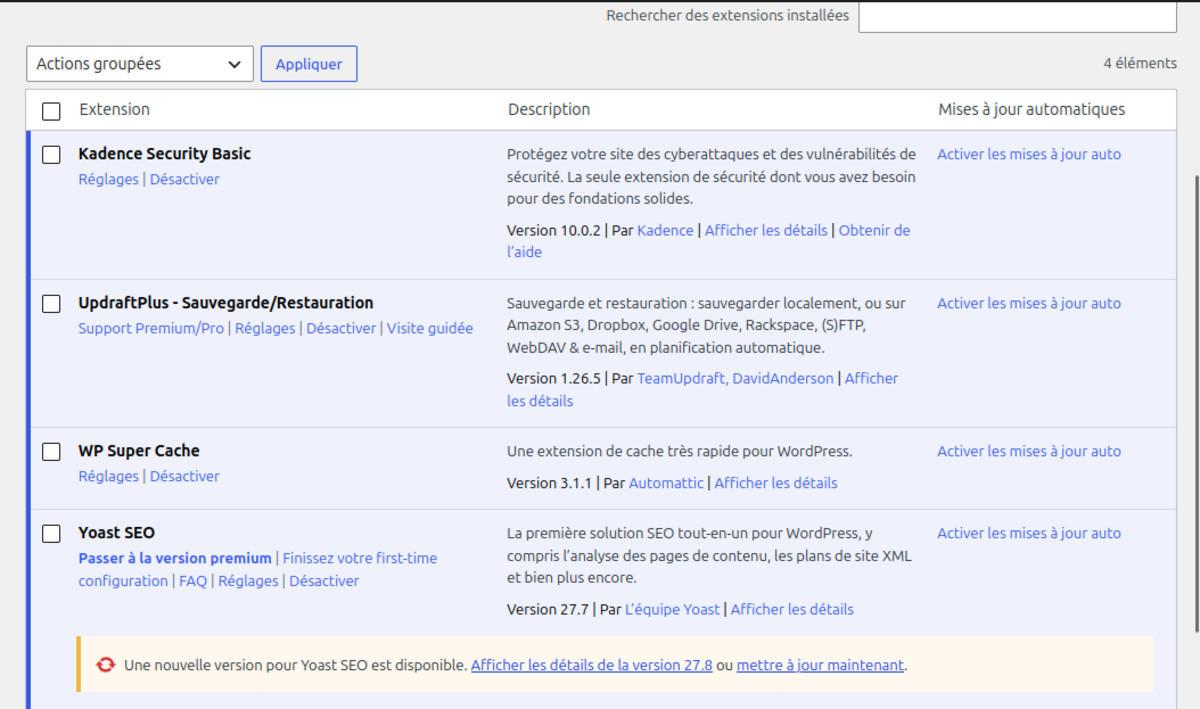This screenshot has width=1200, height=709.
Task: Click Obtenir de l'aide link
Action: click(x=708, y=241)
